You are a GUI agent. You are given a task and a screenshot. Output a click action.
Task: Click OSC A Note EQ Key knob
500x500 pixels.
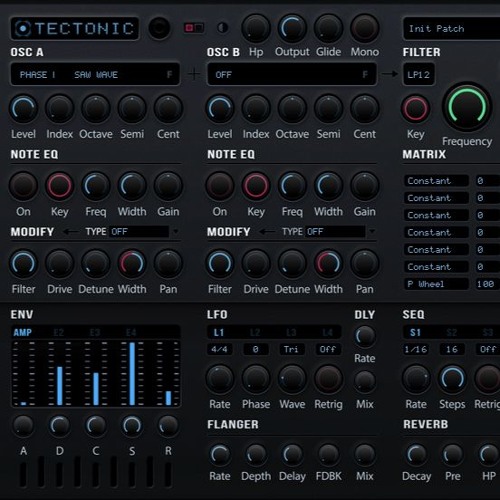[59, 186]
